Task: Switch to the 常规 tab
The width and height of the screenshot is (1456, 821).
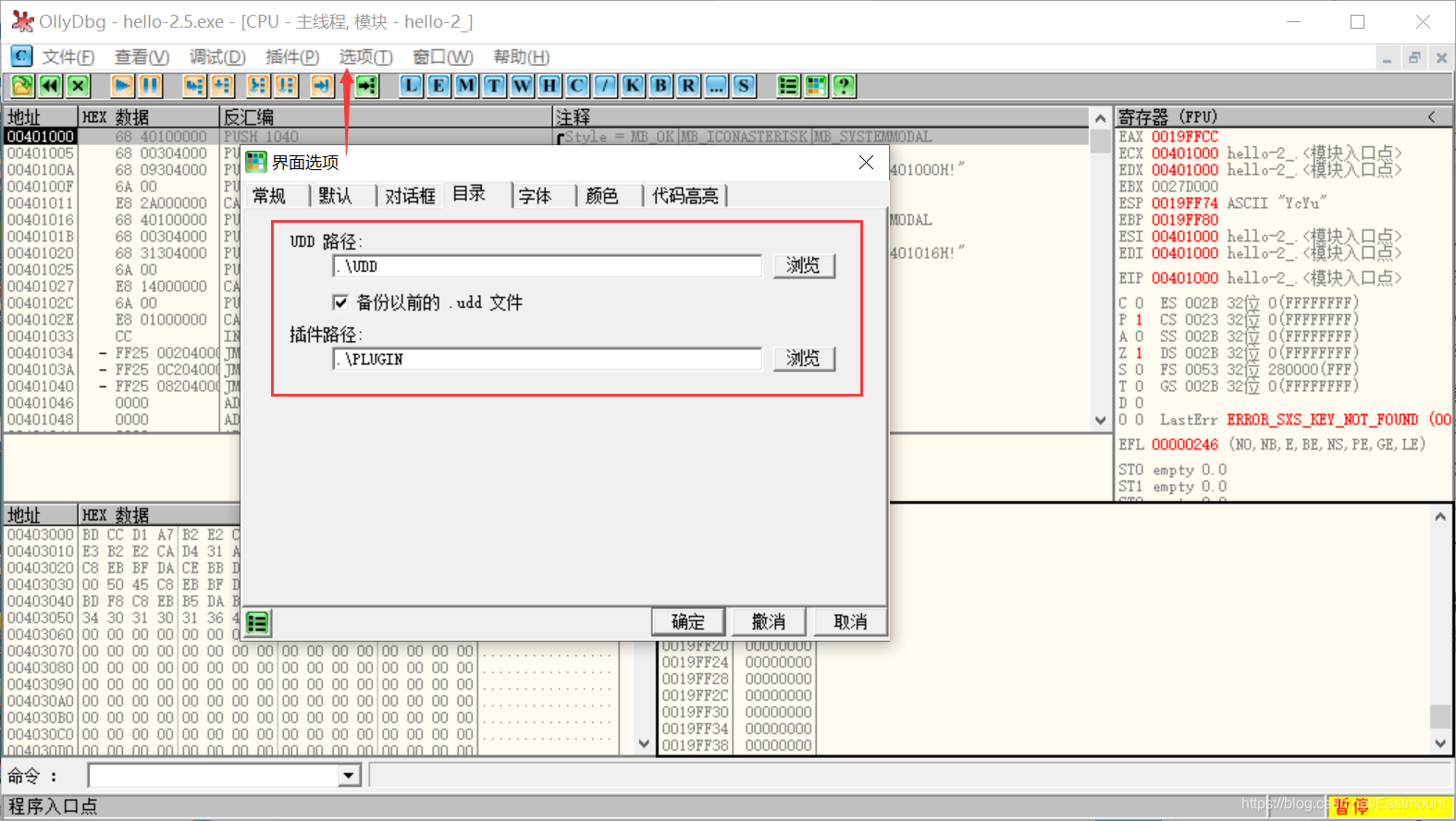Action: coord(269,196)
